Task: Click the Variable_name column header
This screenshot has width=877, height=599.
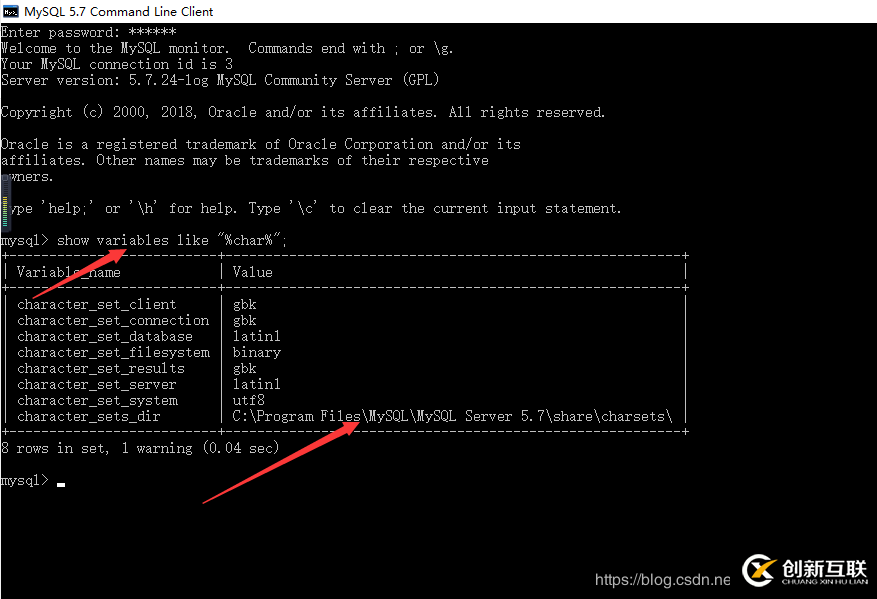Action: tap(68, 271)
